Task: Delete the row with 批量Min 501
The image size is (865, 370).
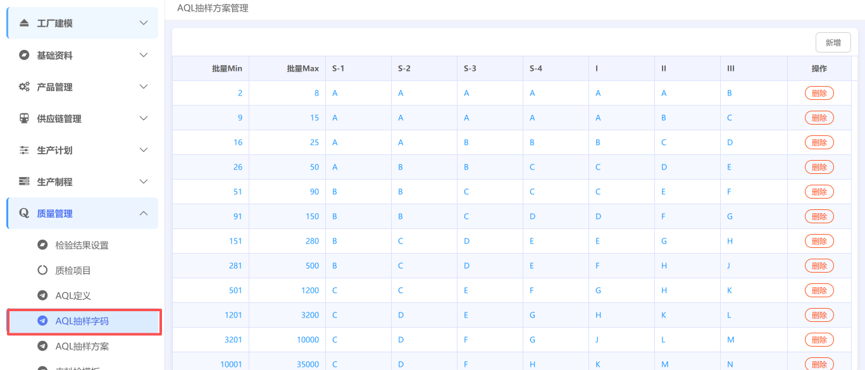Action: tap(819, 290)
